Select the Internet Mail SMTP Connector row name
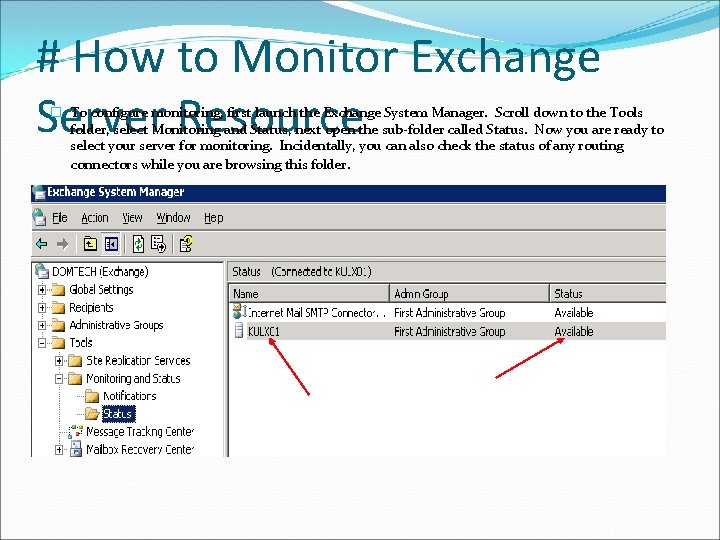Screen dimensions: 720x540 pyautogui.click(x=317, y=313)
